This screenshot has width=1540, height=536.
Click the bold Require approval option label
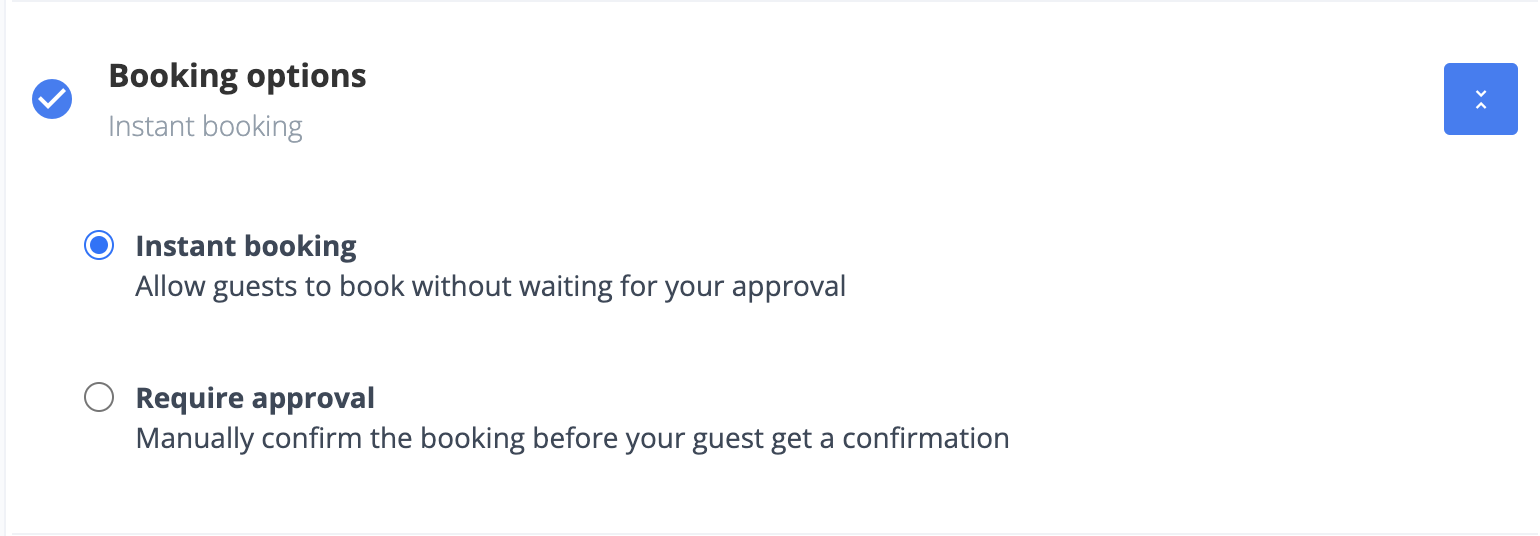tap(255, 398)
